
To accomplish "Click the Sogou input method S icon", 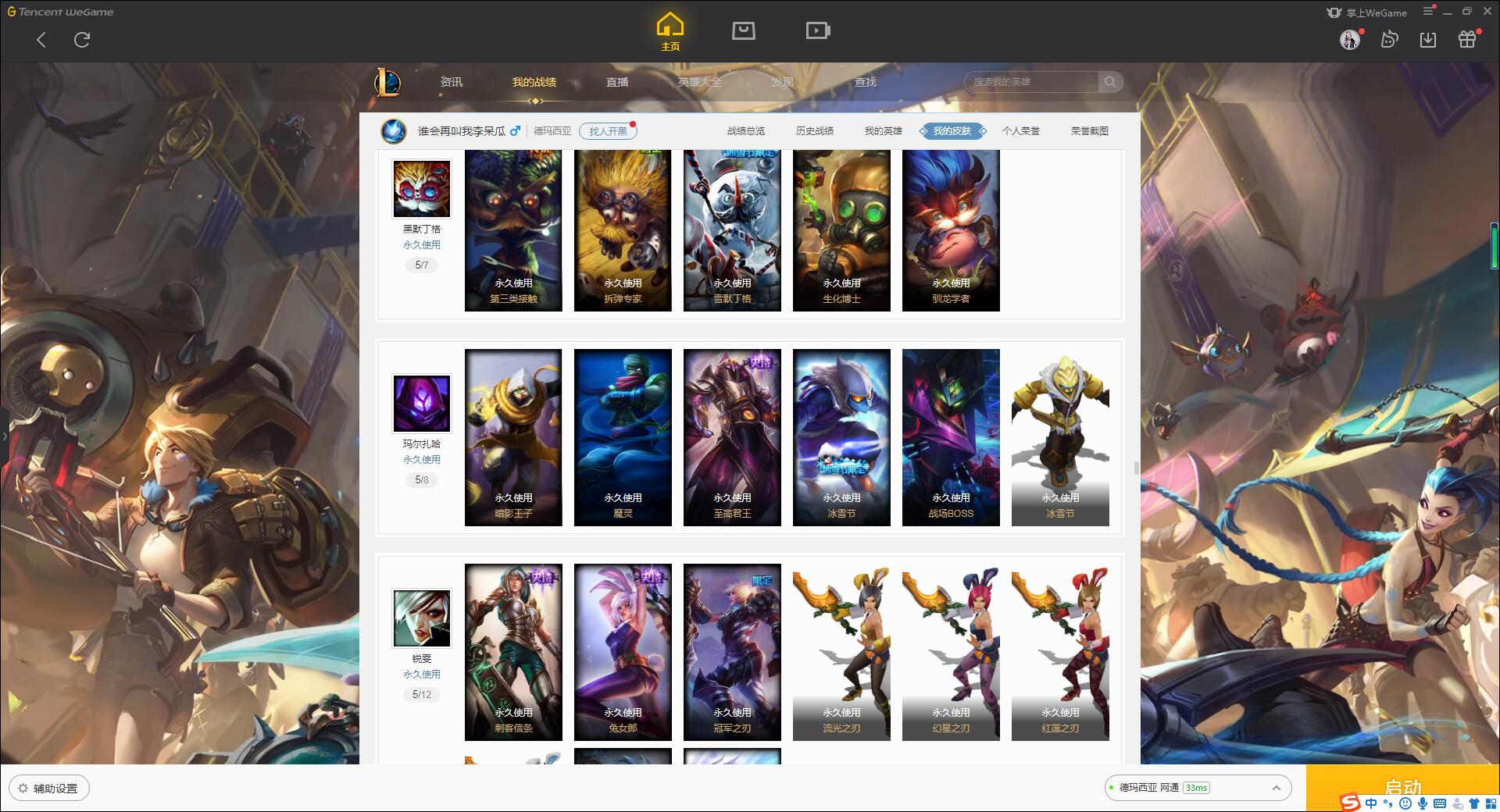I will pyautogui.click(x=1349, y=803).
